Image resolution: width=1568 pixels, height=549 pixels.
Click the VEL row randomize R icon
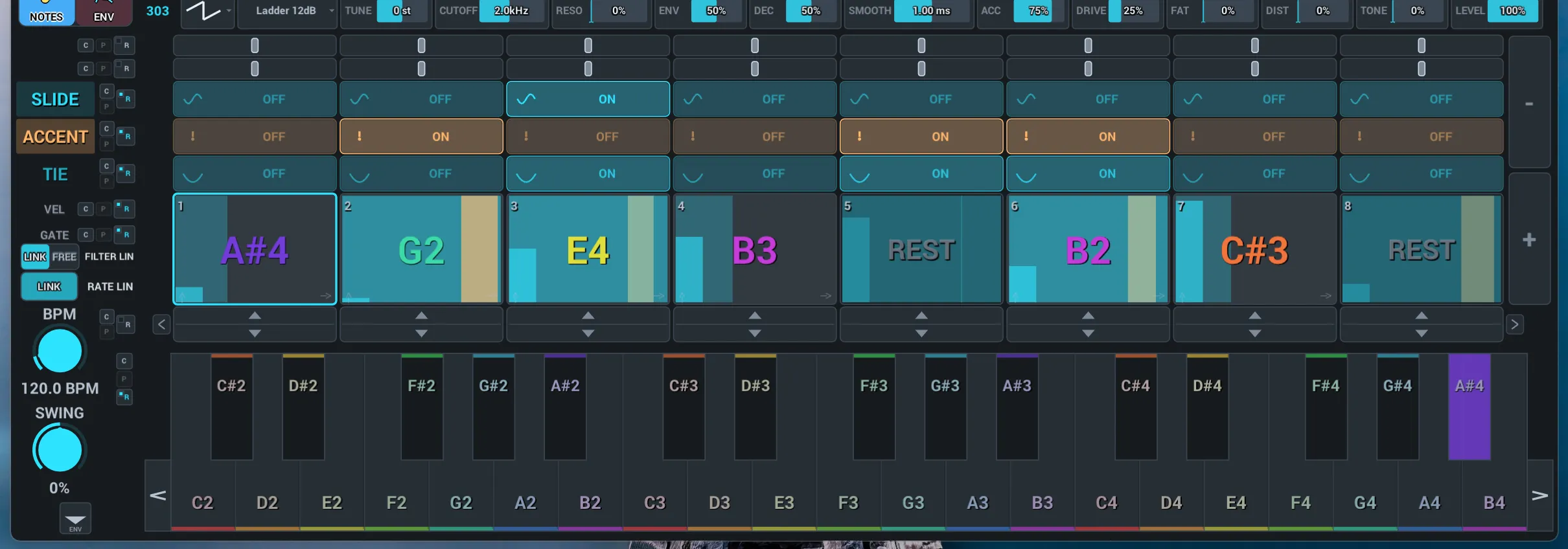point(124,208)
